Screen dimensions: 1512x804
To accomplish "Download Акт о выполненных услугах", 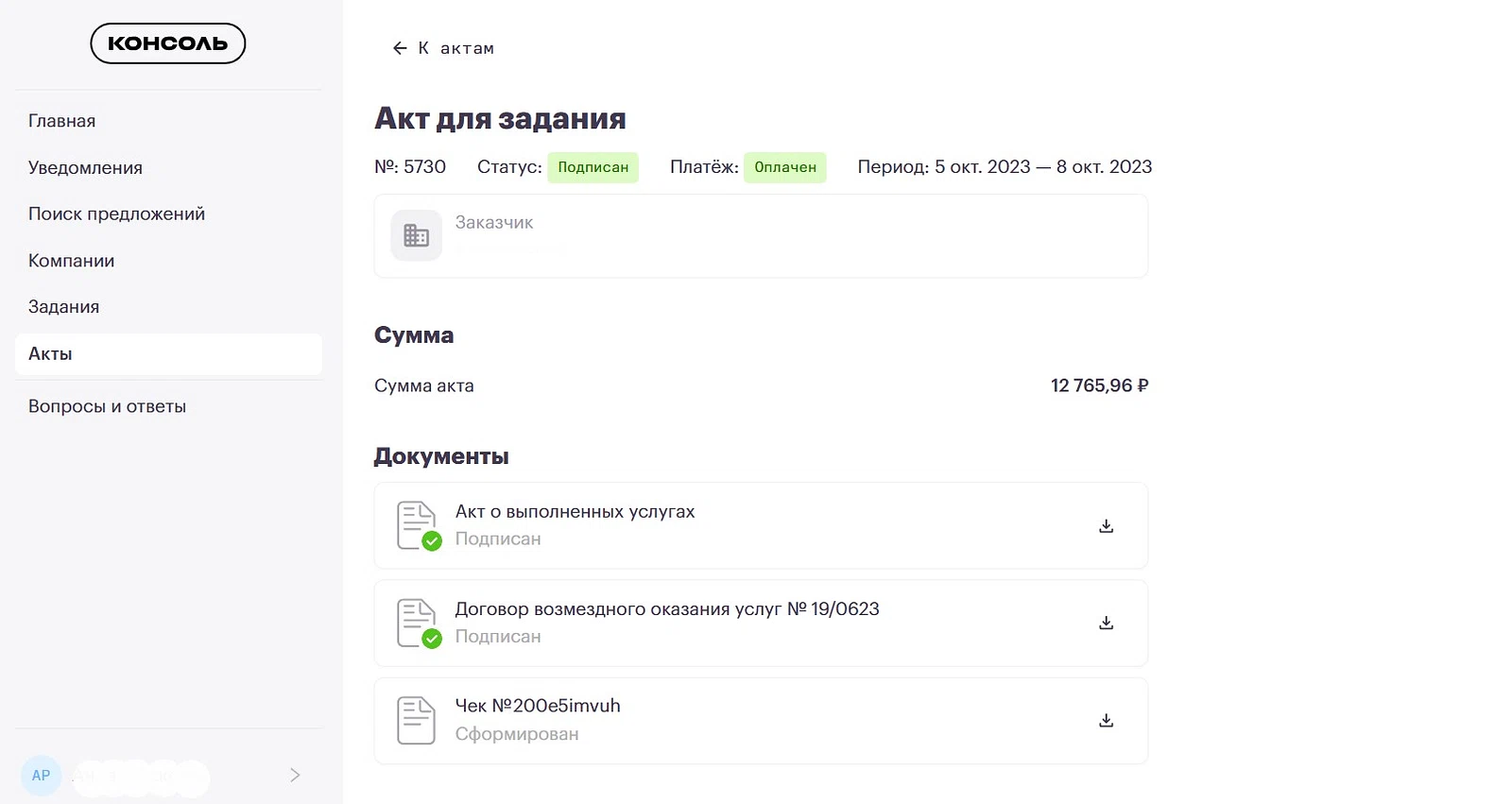I will (x=1107, y=526).
